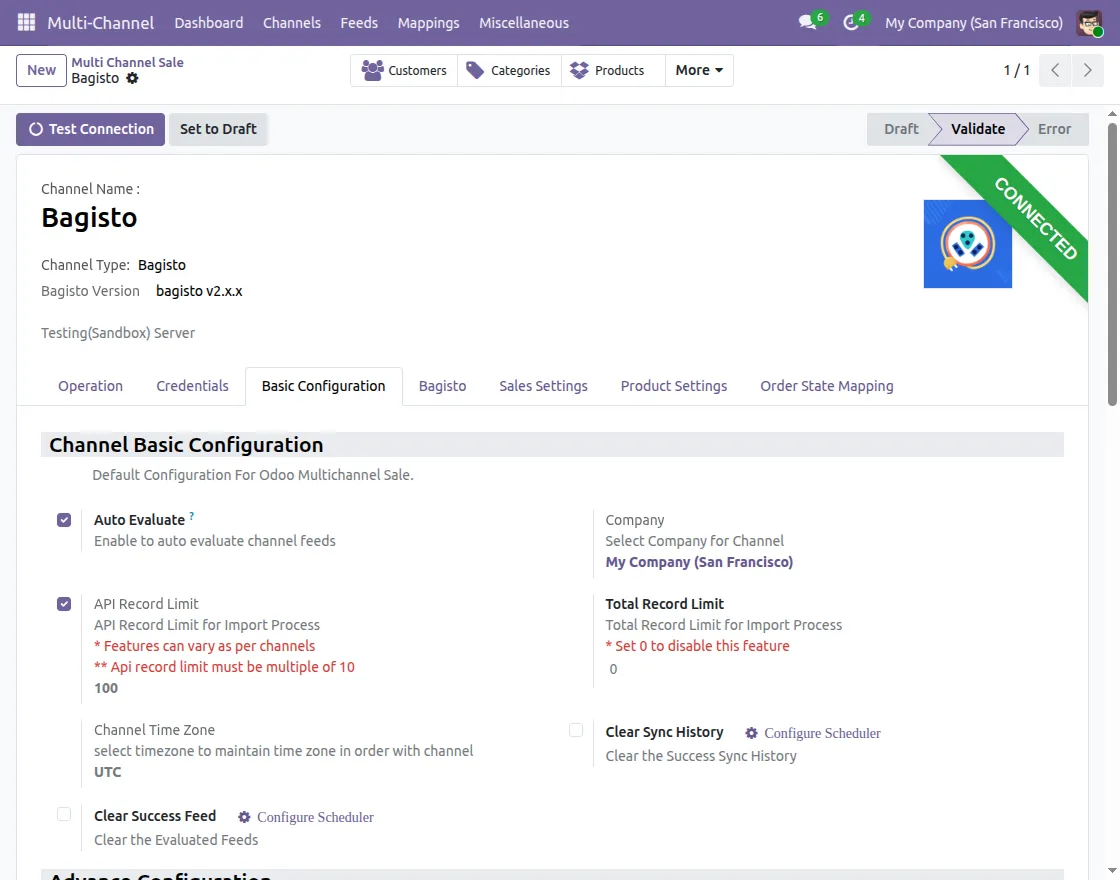
Task: Click the vertical page scrollbar
Action: (1112, 264)
